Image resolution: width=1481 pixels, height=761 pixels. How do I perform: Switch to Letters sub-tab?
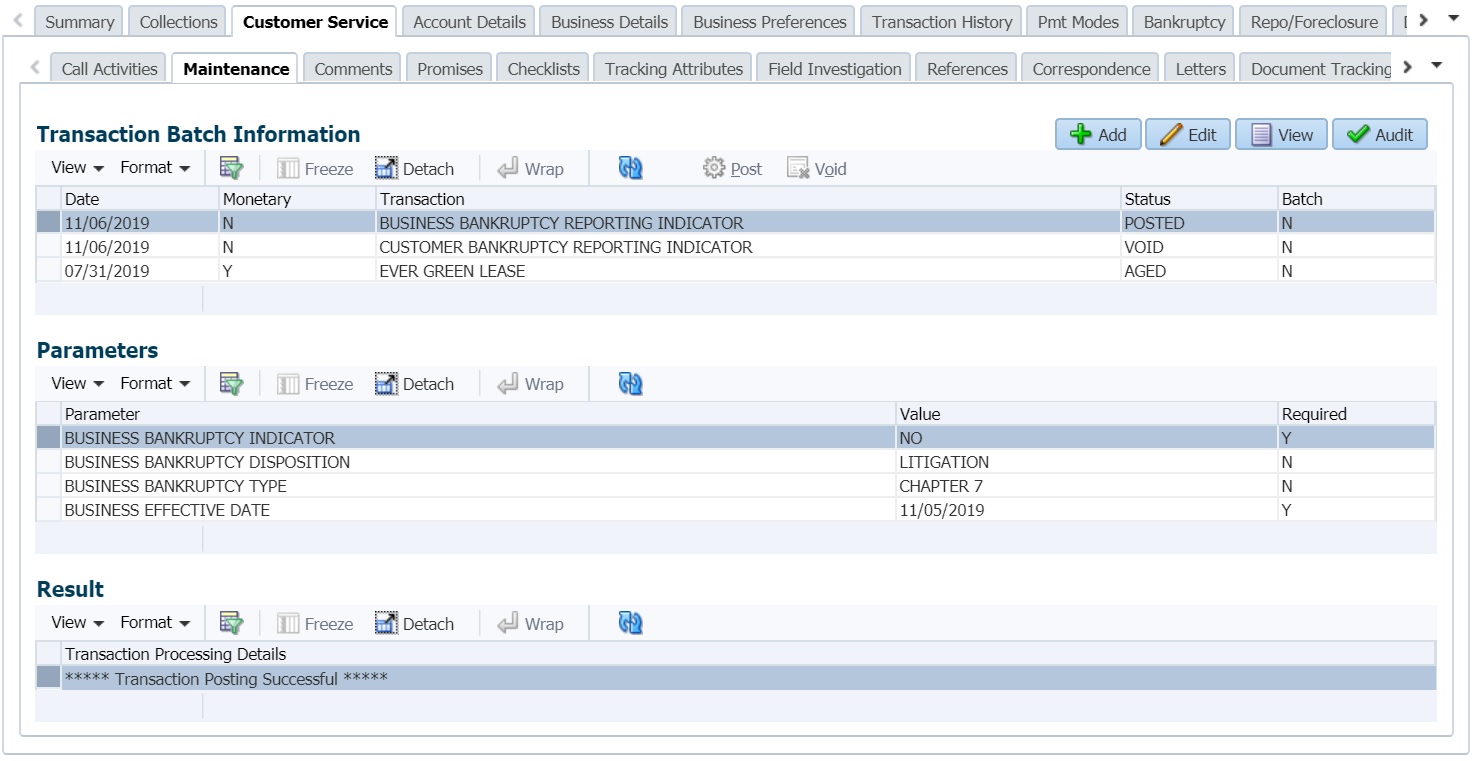point(1200,69)
